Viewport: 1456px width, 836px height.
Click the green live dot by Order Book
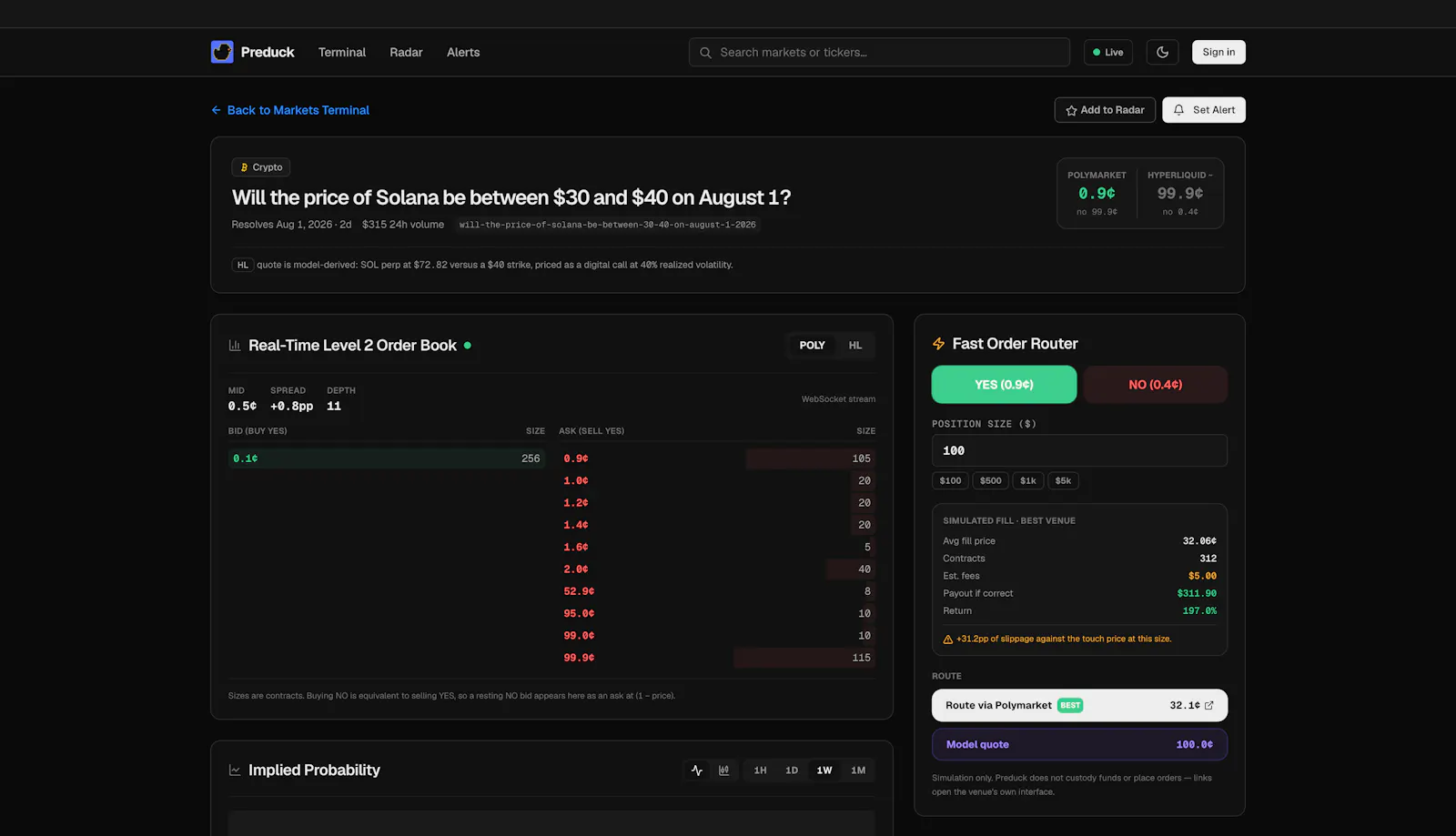[x=468, y=346]
